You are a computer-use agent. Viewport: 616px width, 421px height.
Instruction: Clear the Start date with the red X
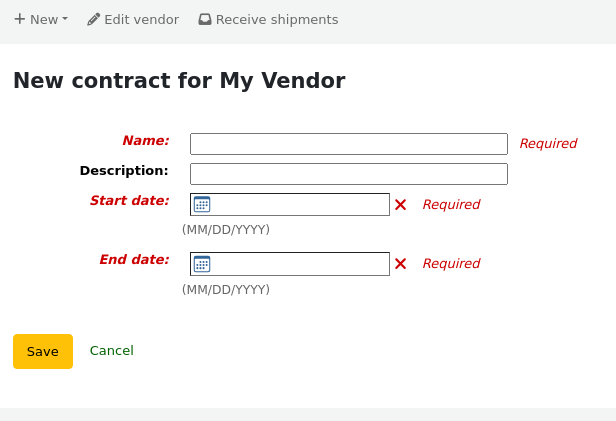pyautogui.click(x=400, y=204)
